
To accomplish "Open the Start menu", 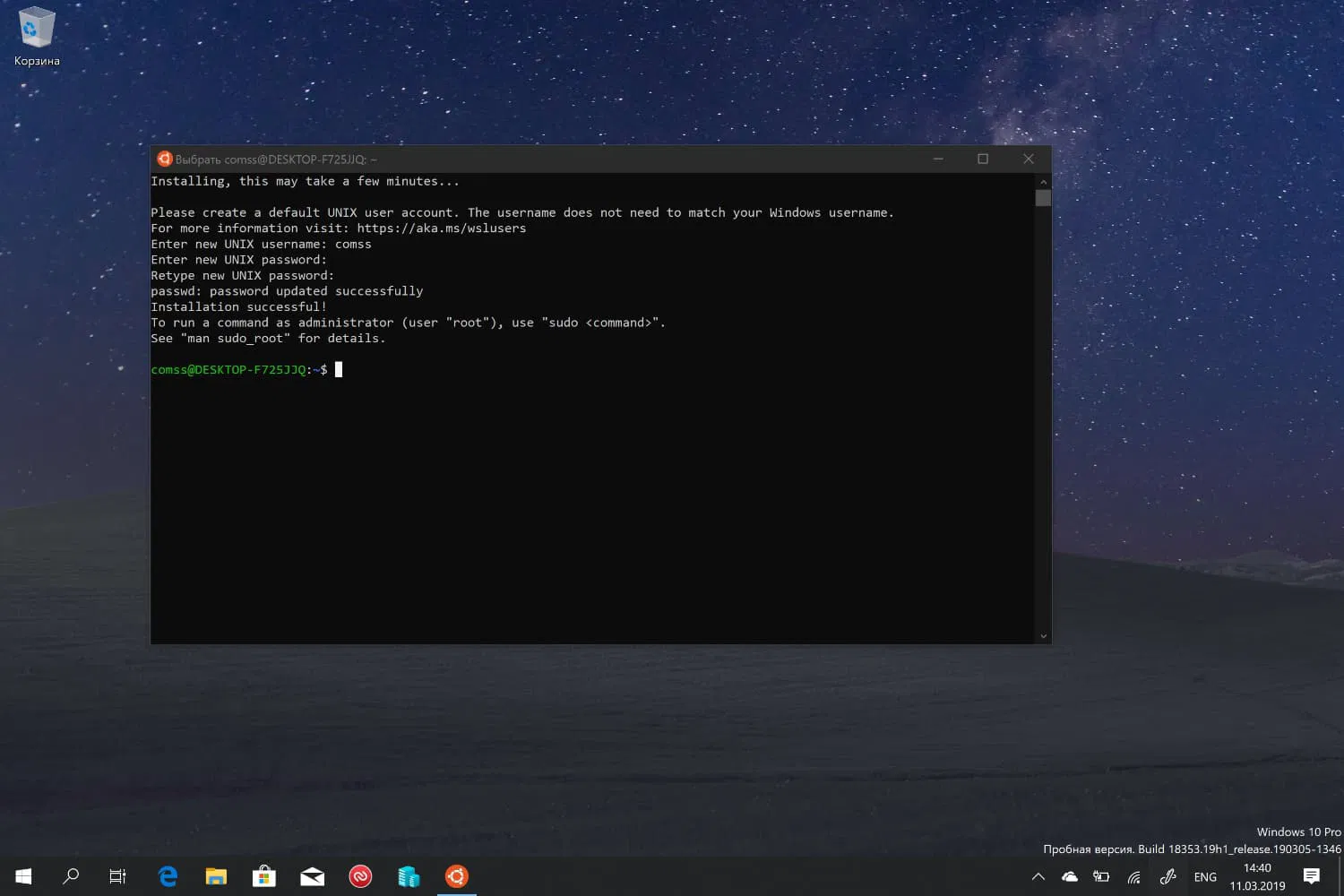I will pos(22,875).
